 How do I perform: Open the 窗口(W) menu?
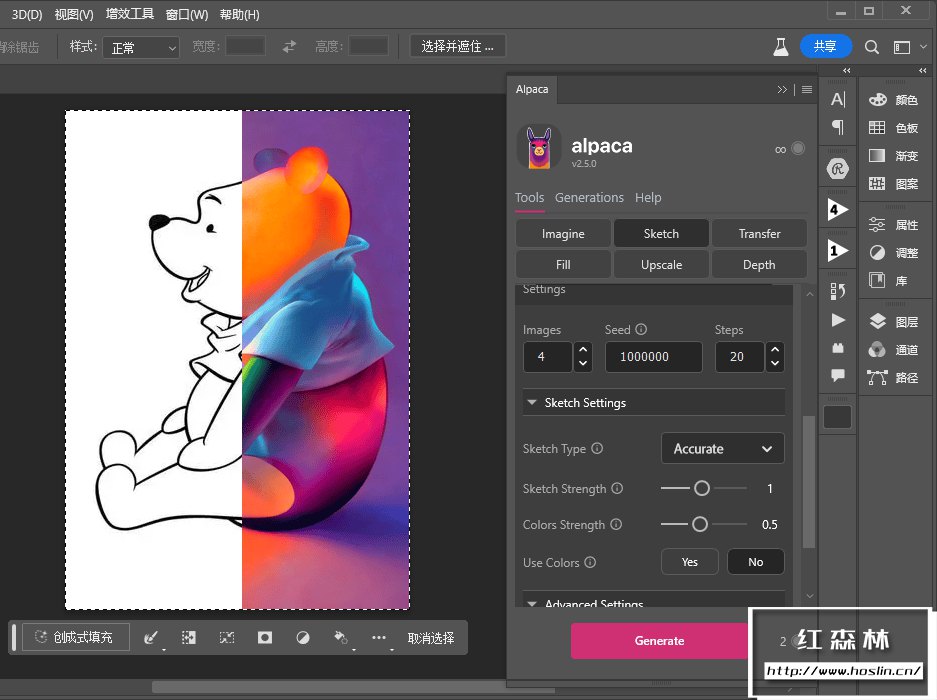coord(187,14)
